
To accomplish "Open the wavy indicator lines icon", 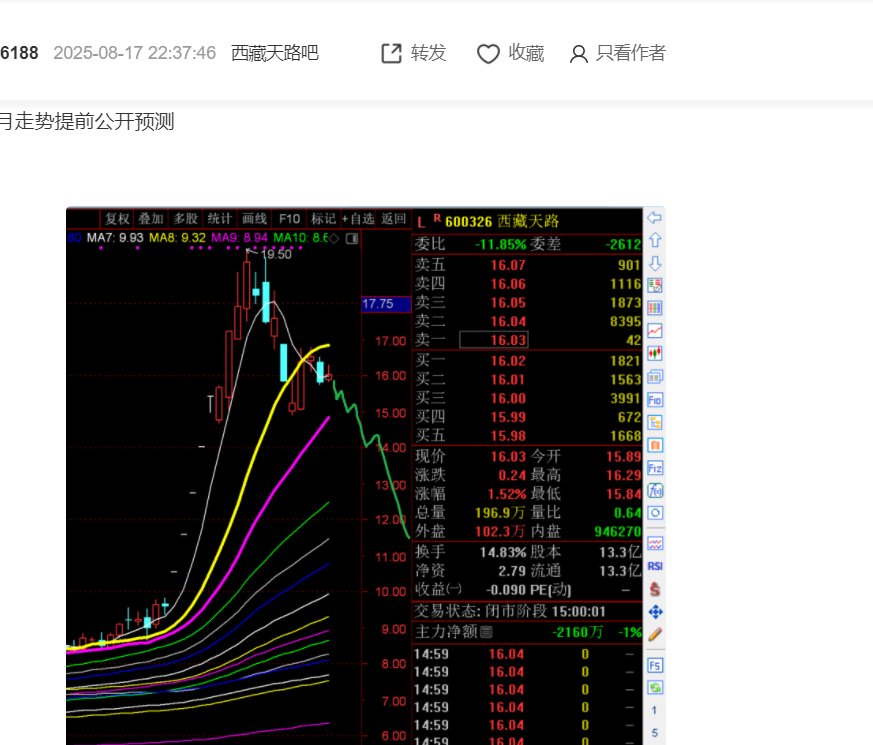I will point(655,543).
